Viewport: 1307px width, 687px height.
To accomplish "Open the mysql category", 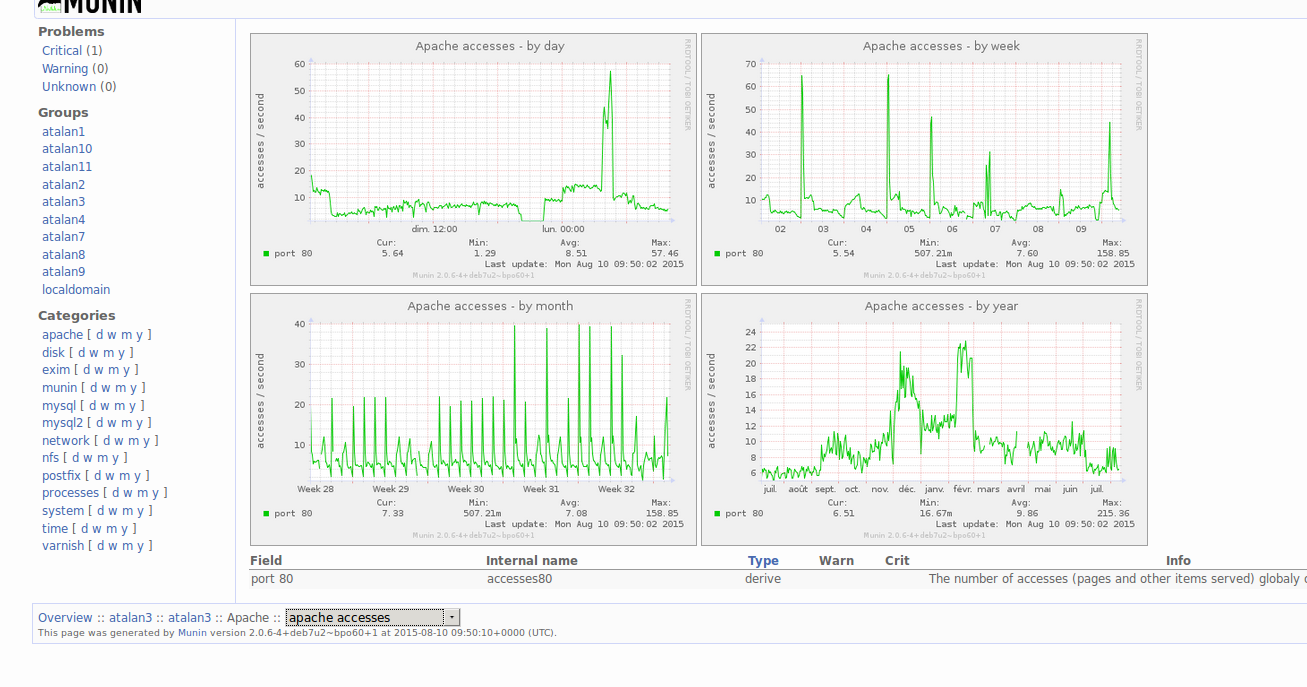I will point(59,406).
